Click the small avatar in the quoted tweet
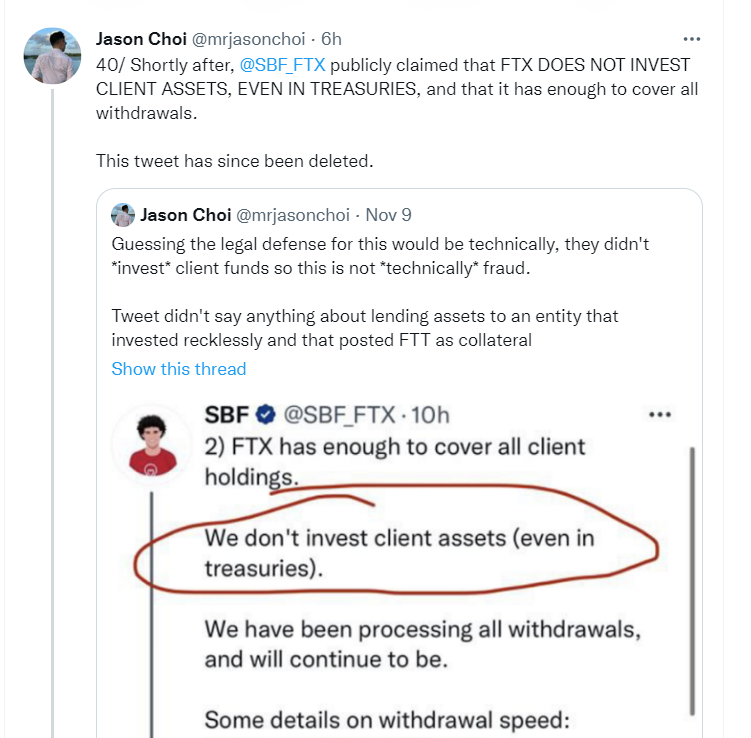The image size is (751, 738). pos(123,215)
